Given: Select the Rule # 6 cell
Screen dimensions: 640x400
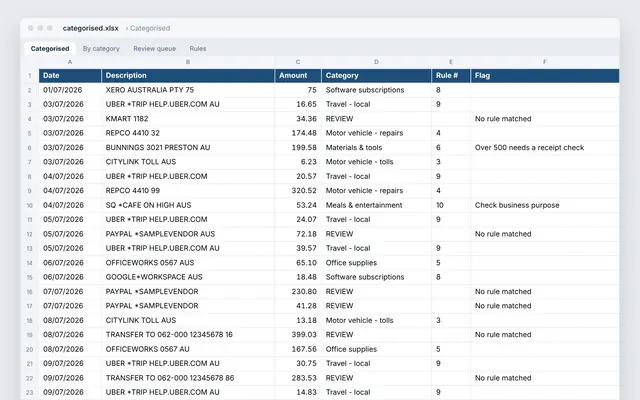Looking at the screenshot, I should point(451,147).
